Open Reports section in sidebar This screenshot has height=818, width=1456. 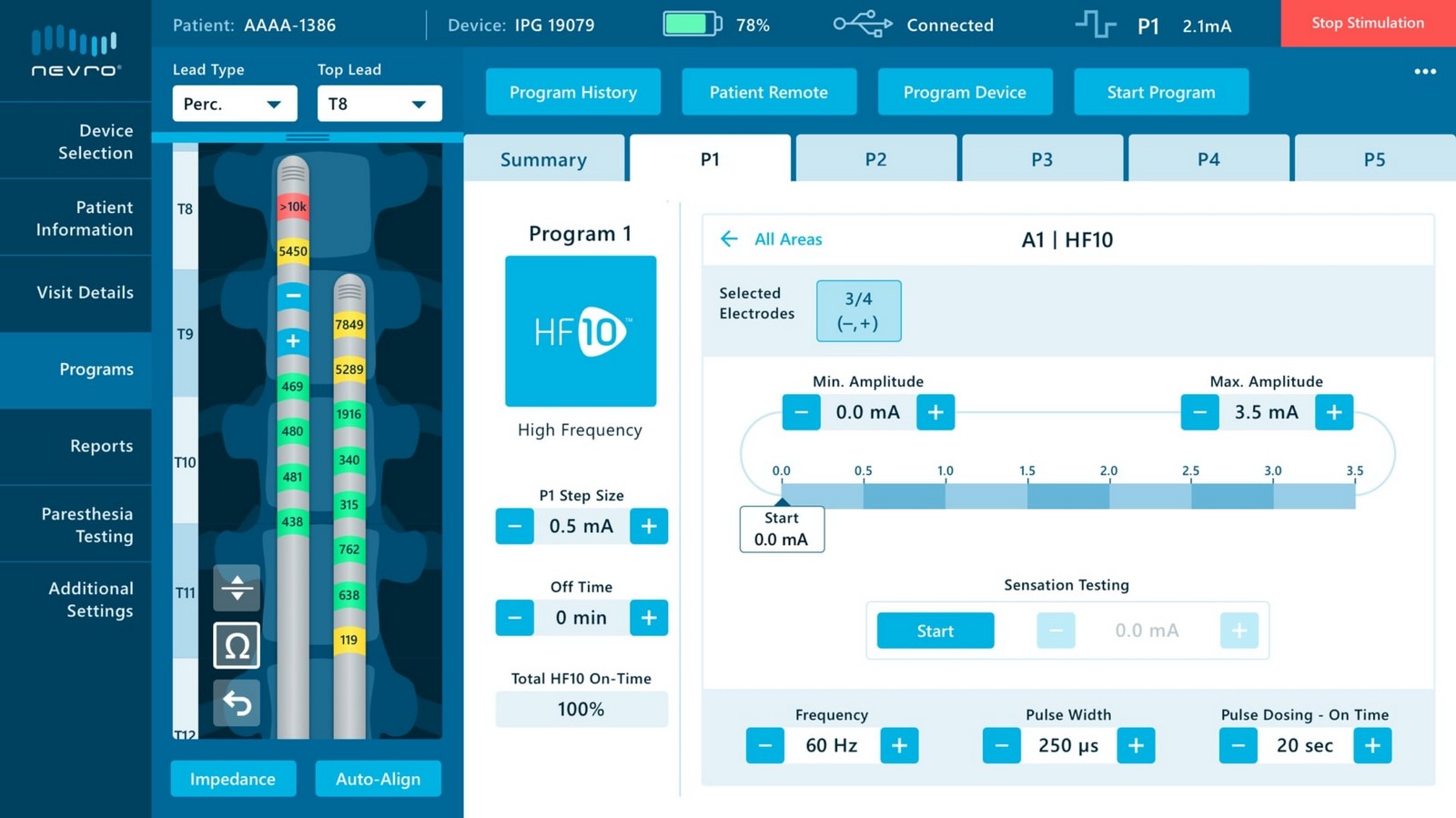click(76, 446)
